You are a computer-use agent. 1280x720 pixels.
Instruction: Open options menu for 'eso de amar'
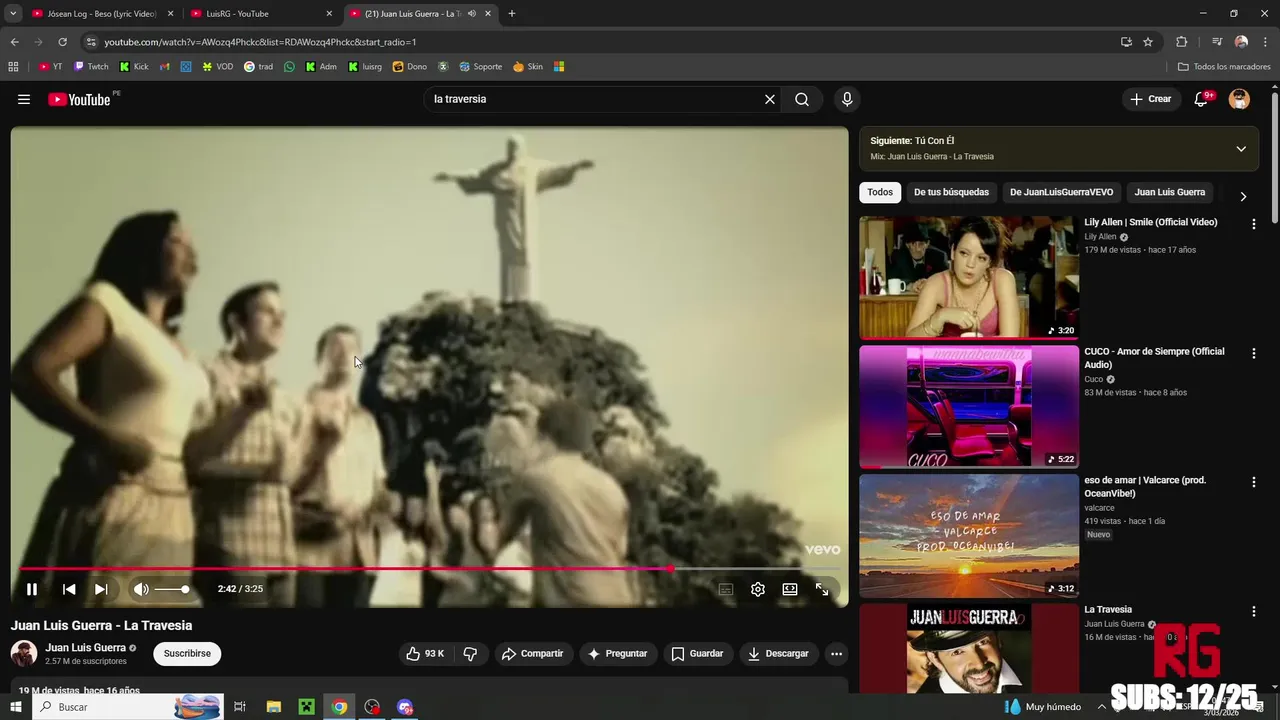pos(1253,482)
